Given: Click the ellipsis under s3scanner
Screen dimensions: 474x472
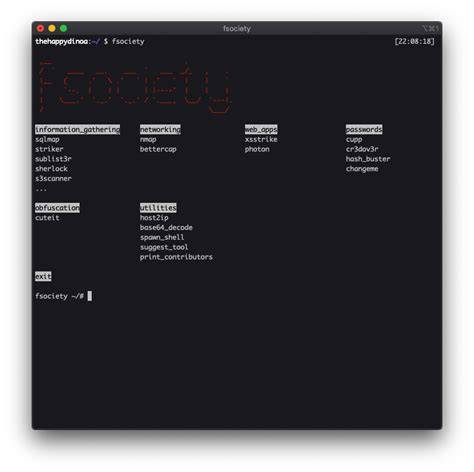Looking at the screenshot, I should click(41, 189).
